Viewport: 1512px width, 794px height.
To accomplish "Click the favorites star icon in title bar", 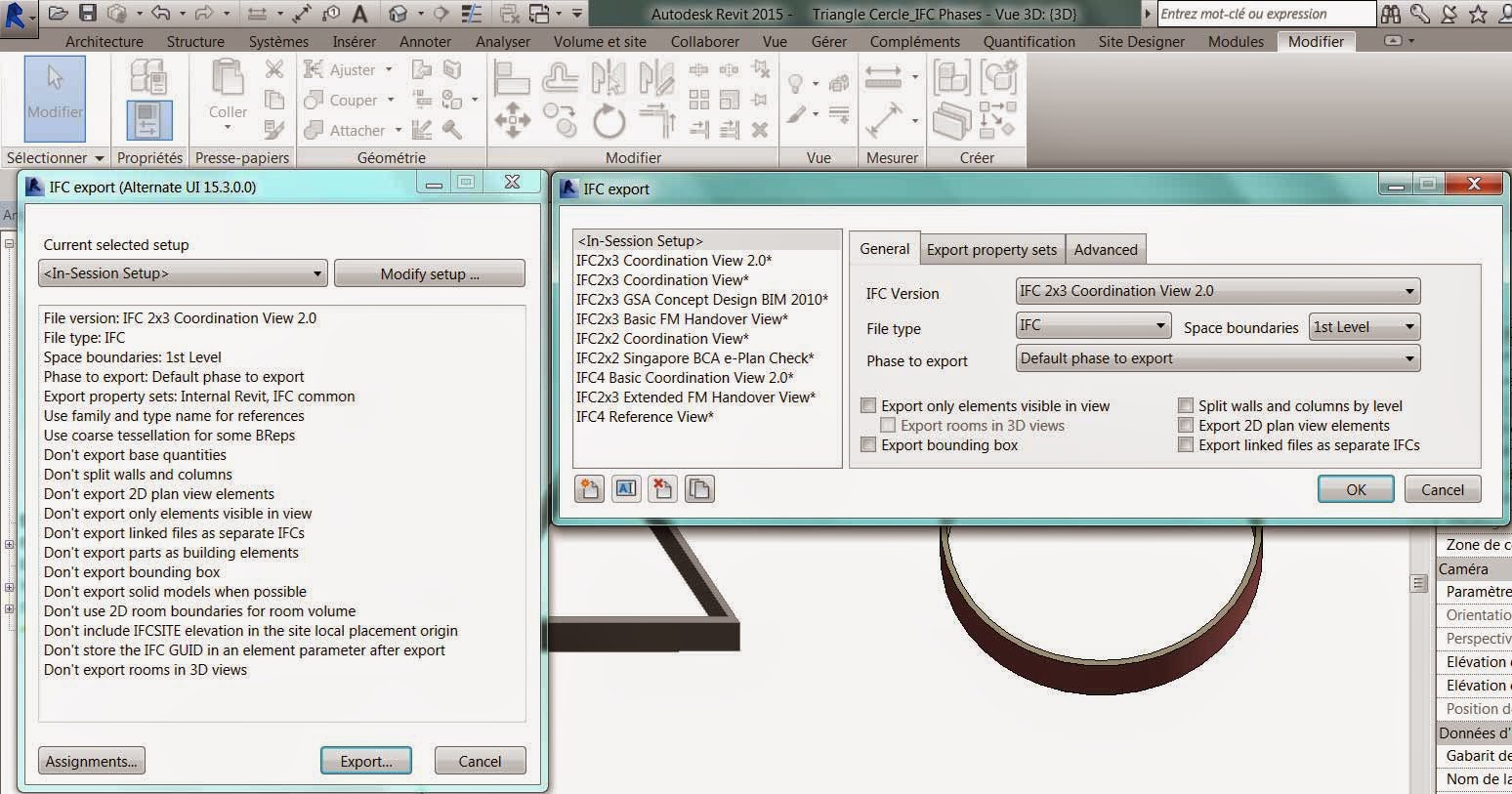I will 1479,15.
